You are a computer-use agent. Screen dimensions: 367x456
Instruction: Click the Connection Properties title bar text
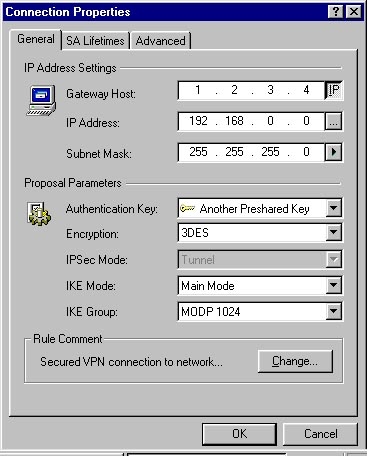click(x=68, y=12)
